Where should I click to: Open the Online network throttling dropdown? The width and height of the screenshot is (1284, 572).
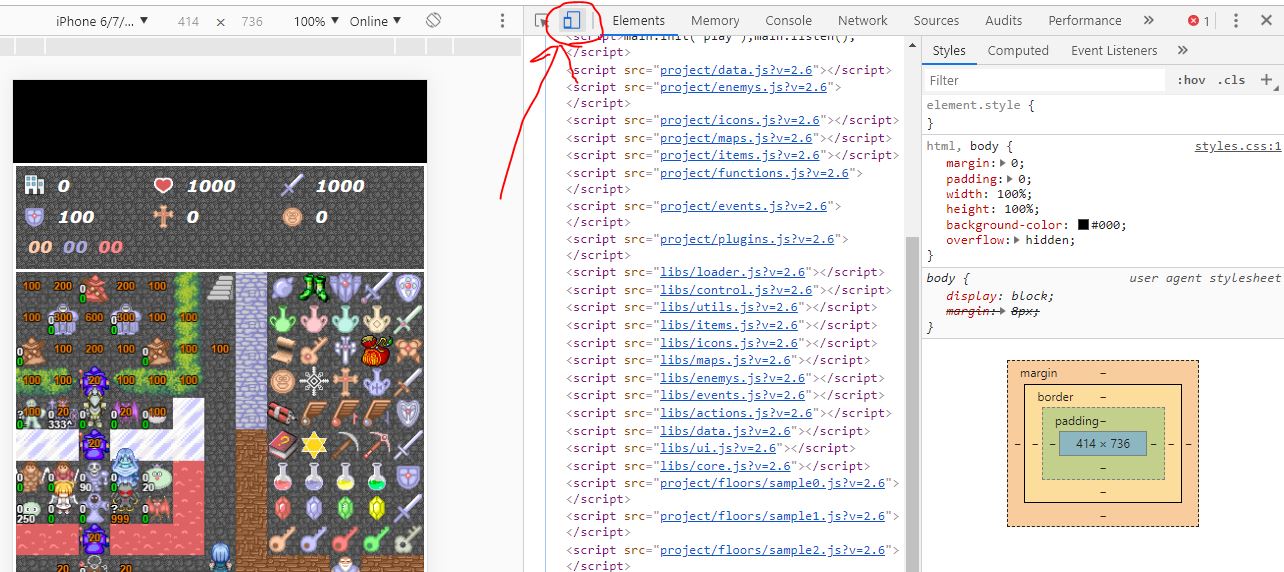[375, 21]
